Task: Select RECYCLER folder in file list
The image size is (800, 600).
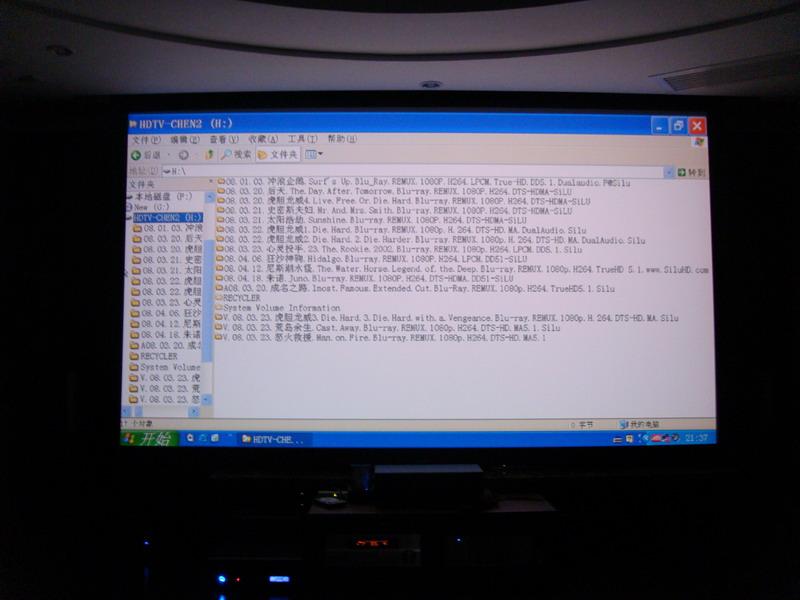Action: click(x=238, y=298)
